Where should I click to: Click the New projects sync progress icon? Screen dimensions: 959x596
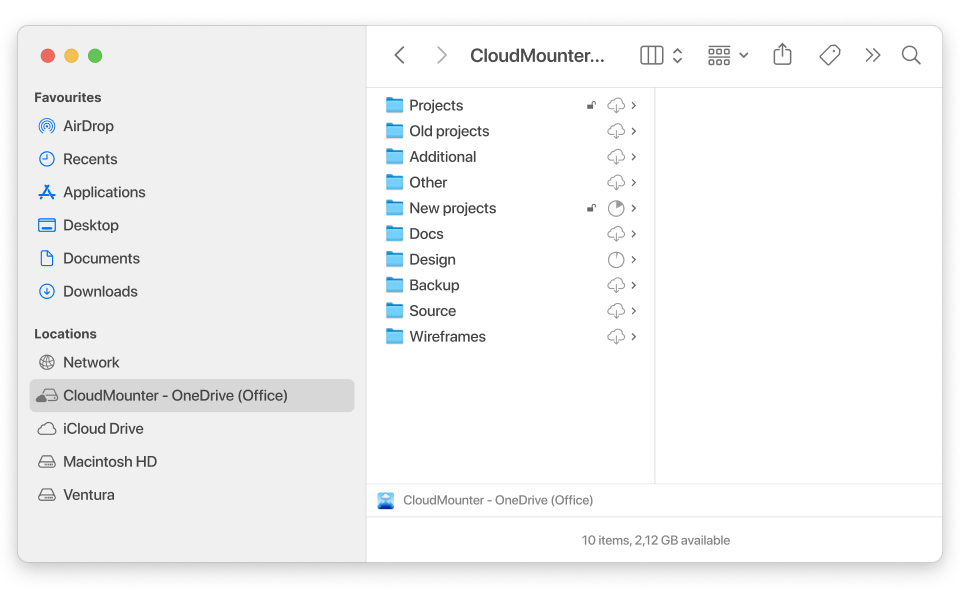[x=616, y=209]
